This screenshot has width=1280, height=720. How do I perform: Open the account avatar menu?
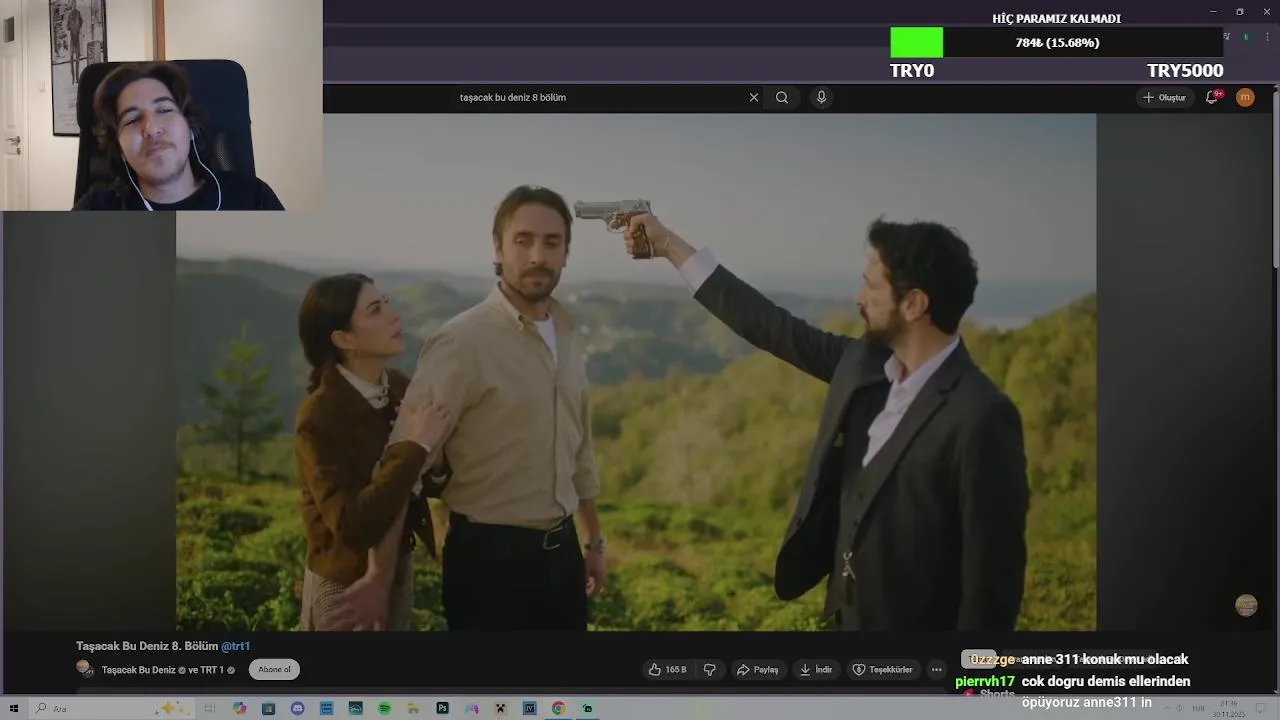click(x=1245, y=97)
